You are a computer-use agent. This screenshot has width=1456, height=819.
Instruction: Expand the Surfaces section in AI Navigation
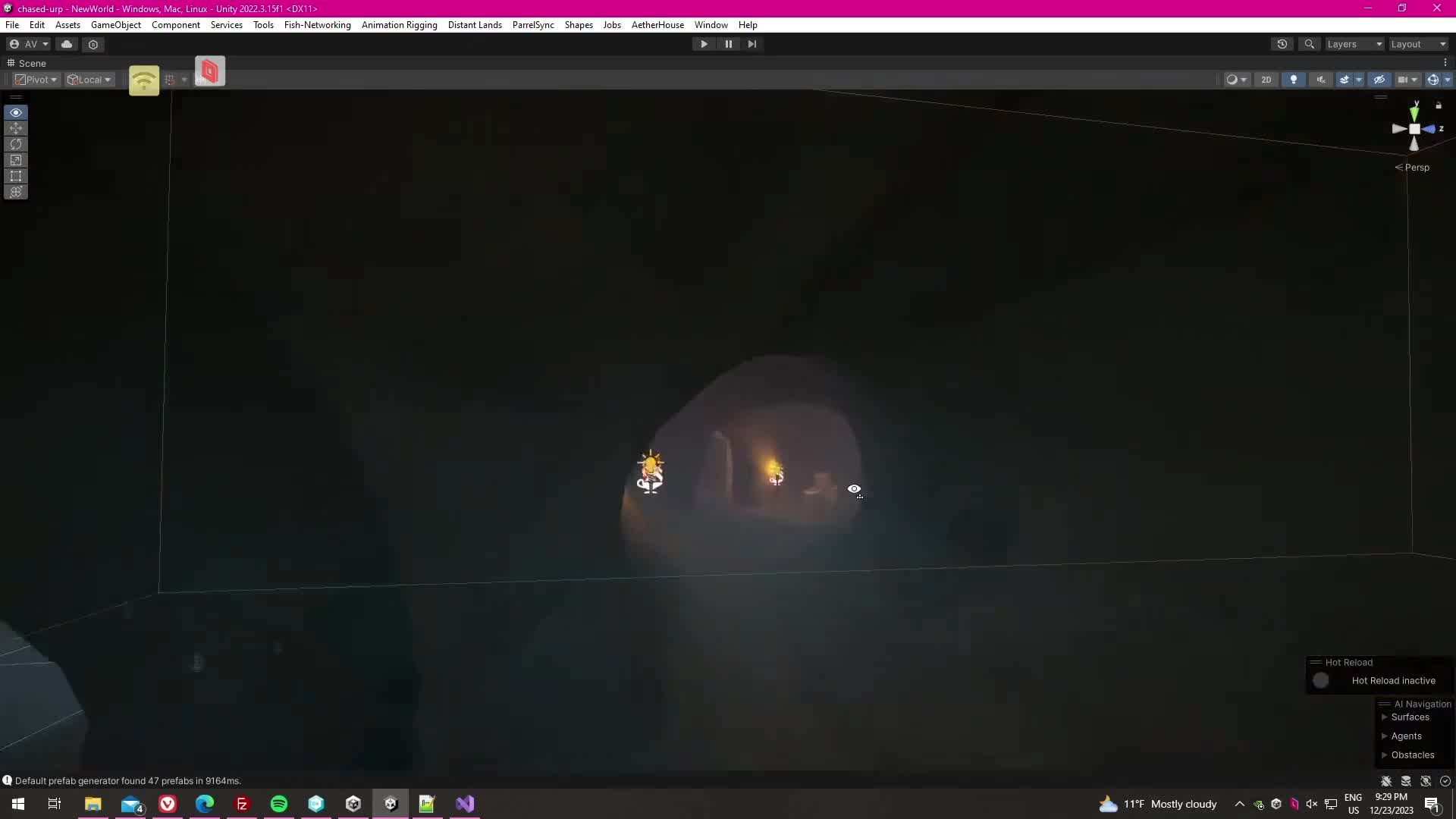[x=1385, y=717]
